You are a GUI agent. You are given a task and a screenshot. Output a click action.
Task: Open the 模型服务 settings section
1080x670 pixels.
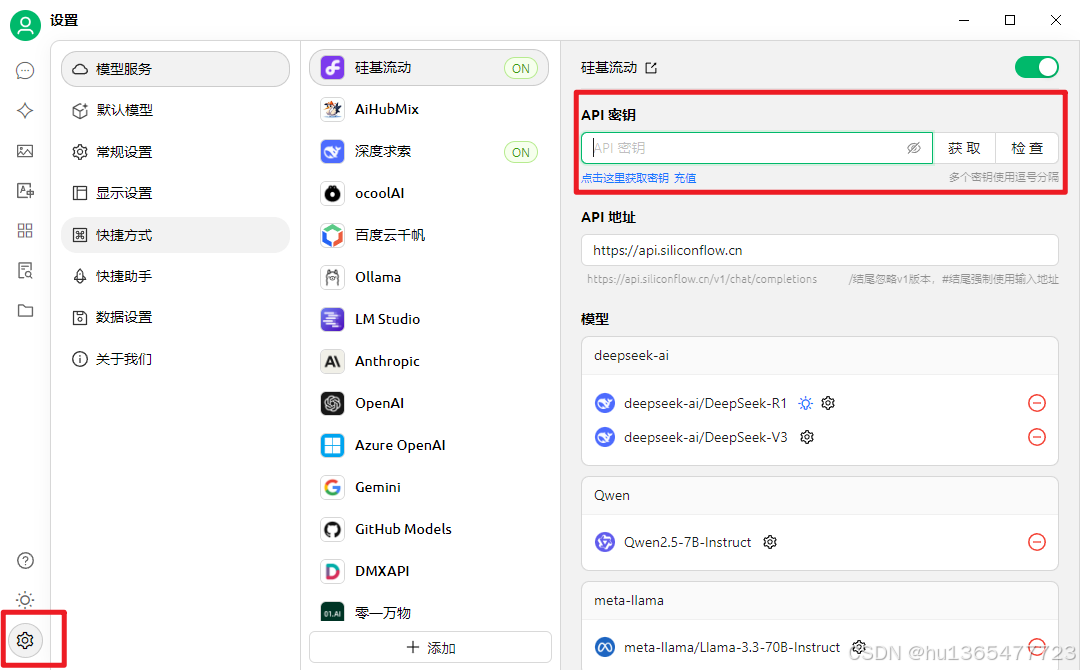pos(176,69)
